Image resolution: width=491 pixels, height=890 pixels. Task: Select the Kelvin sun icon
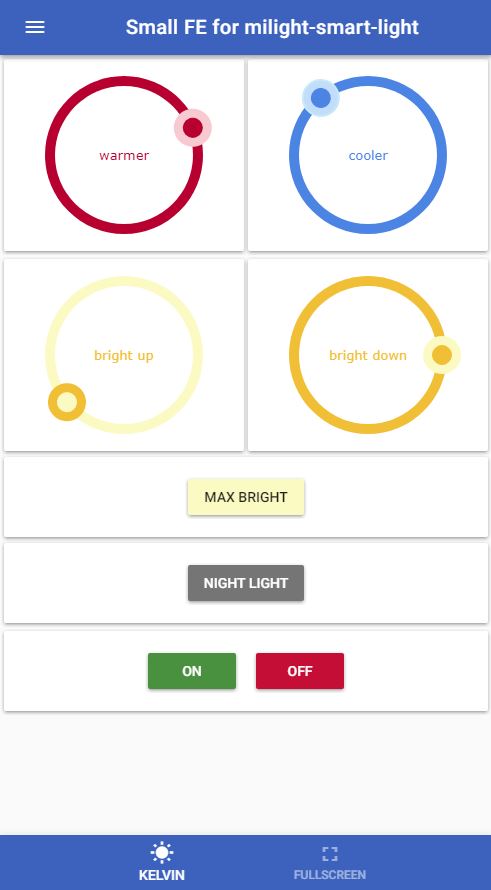[x=162, y=853]
